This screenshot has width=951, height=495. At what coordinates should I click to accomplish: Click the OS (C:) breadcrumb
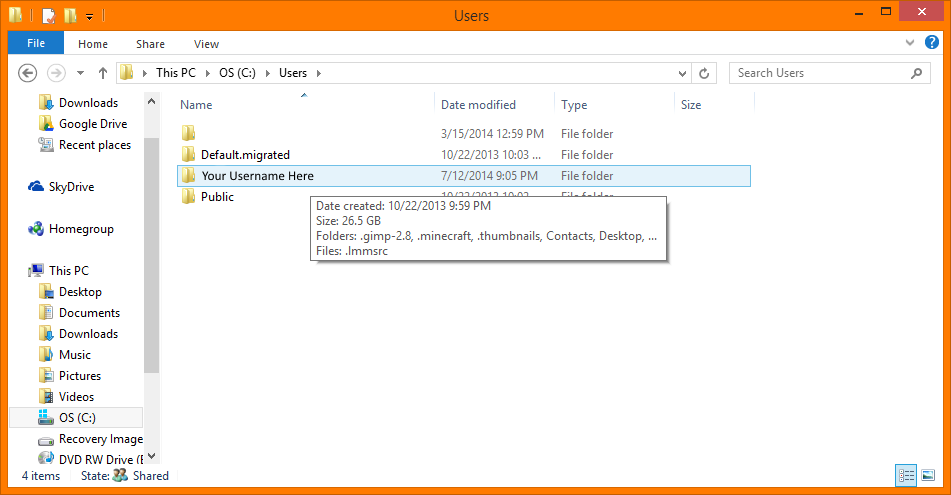237,73
